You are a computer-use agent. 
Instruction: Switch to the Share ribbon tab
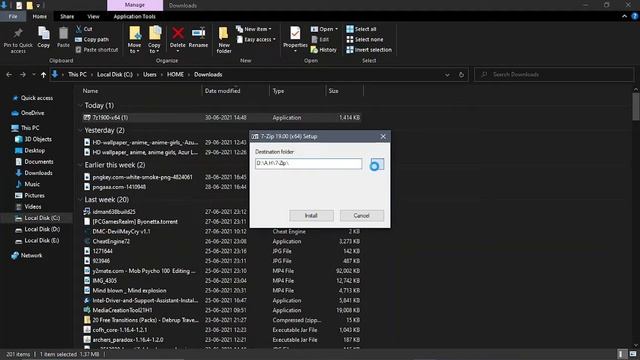67,16
